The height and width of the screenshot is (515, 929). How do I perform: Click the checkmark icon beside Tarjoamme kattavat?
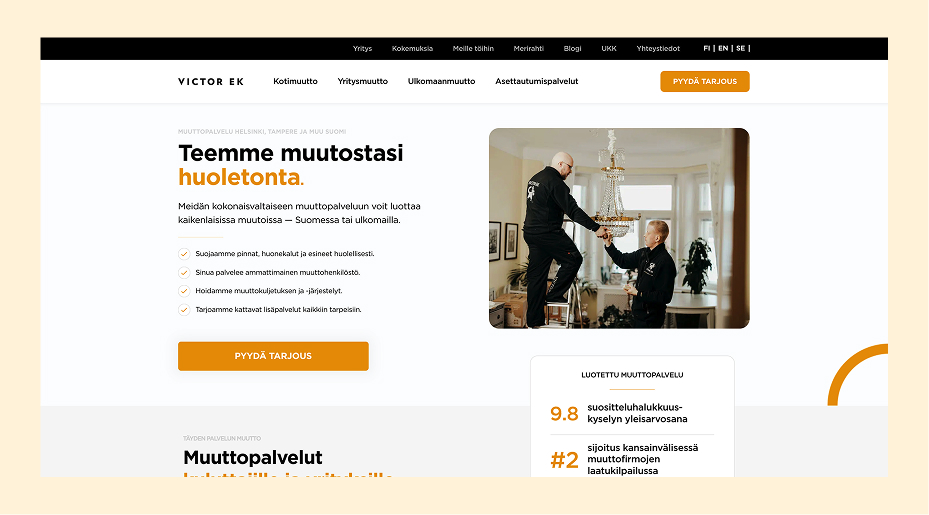(x=184, y=309)
